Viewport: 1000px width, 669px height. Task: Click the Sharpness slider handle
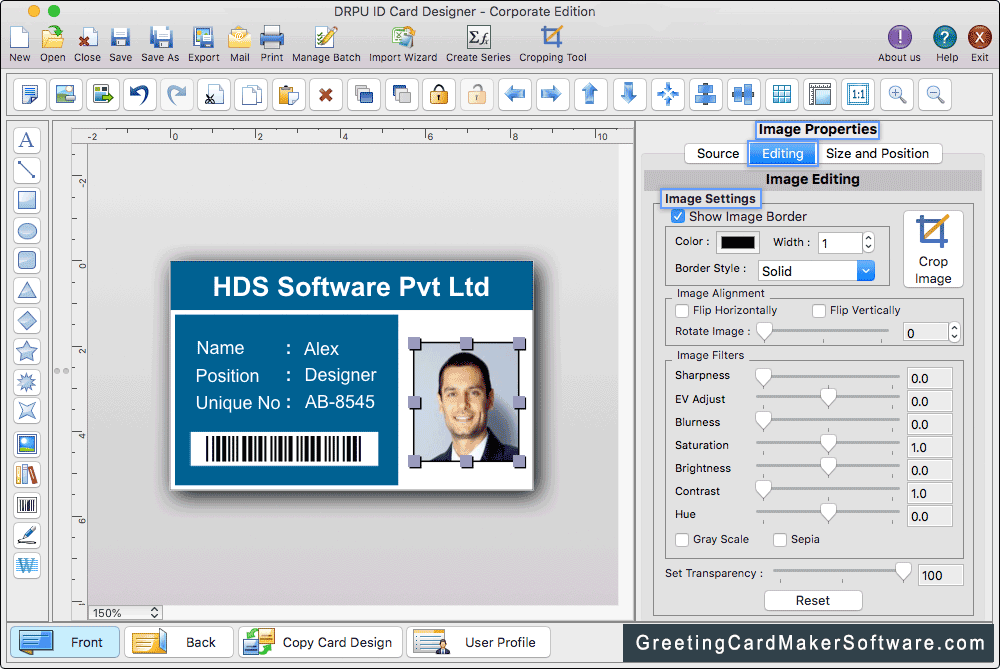pos(763,377)
